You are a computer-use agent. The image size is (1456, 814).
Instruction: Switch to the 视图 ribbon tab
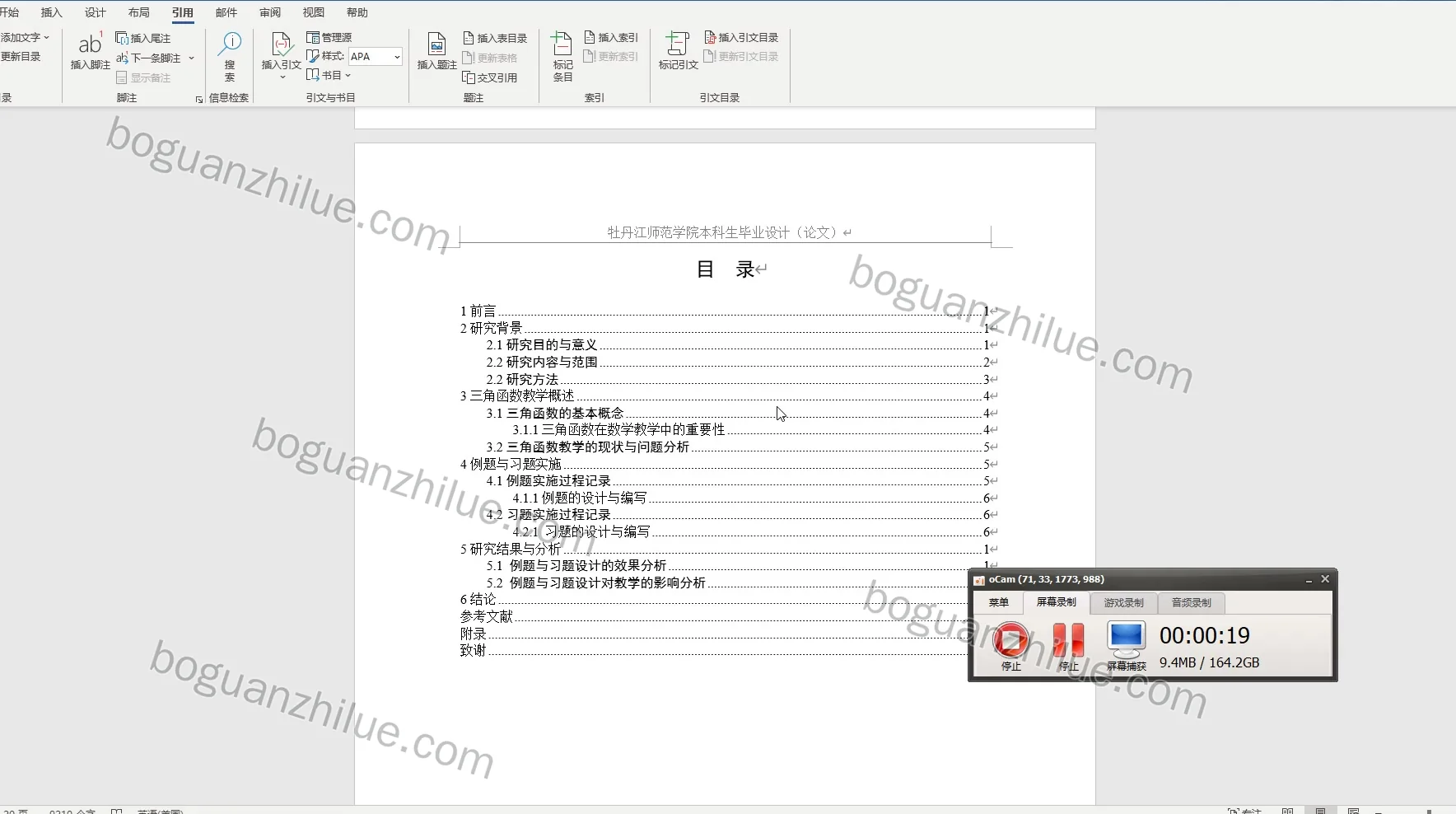(313, 12)
